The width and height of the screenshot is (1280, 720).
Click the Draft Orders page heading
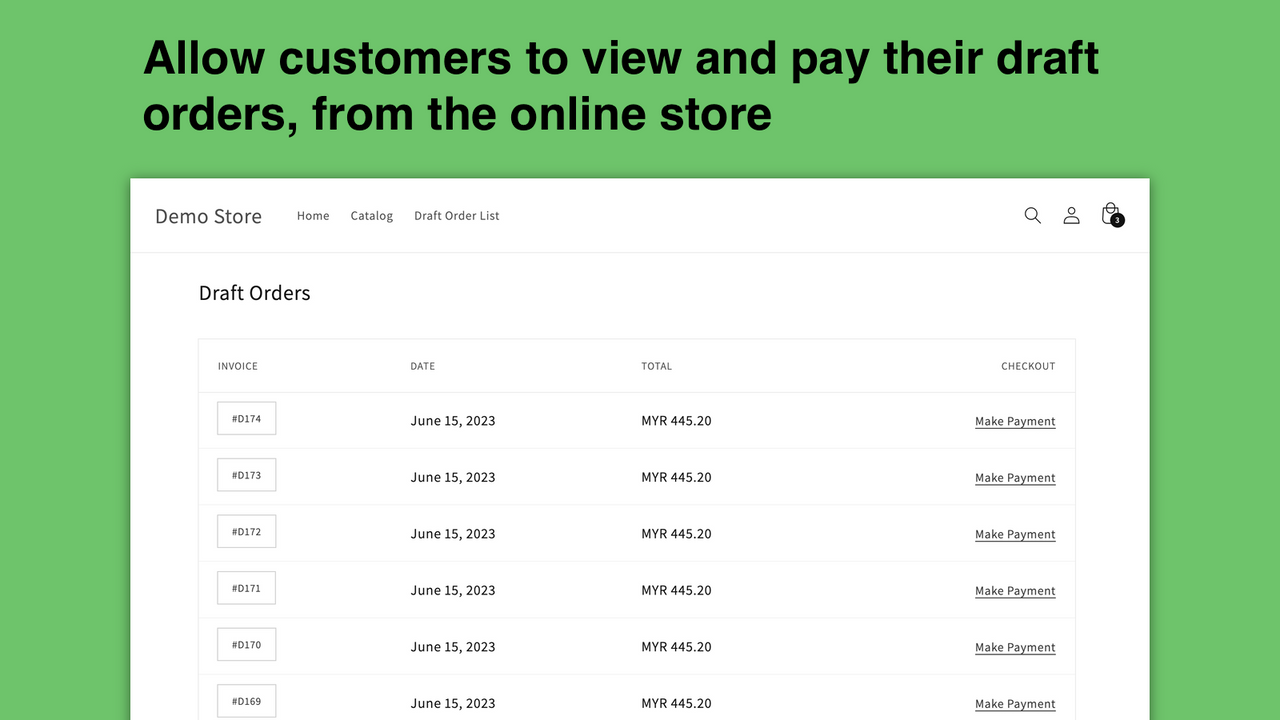[254, 292]
